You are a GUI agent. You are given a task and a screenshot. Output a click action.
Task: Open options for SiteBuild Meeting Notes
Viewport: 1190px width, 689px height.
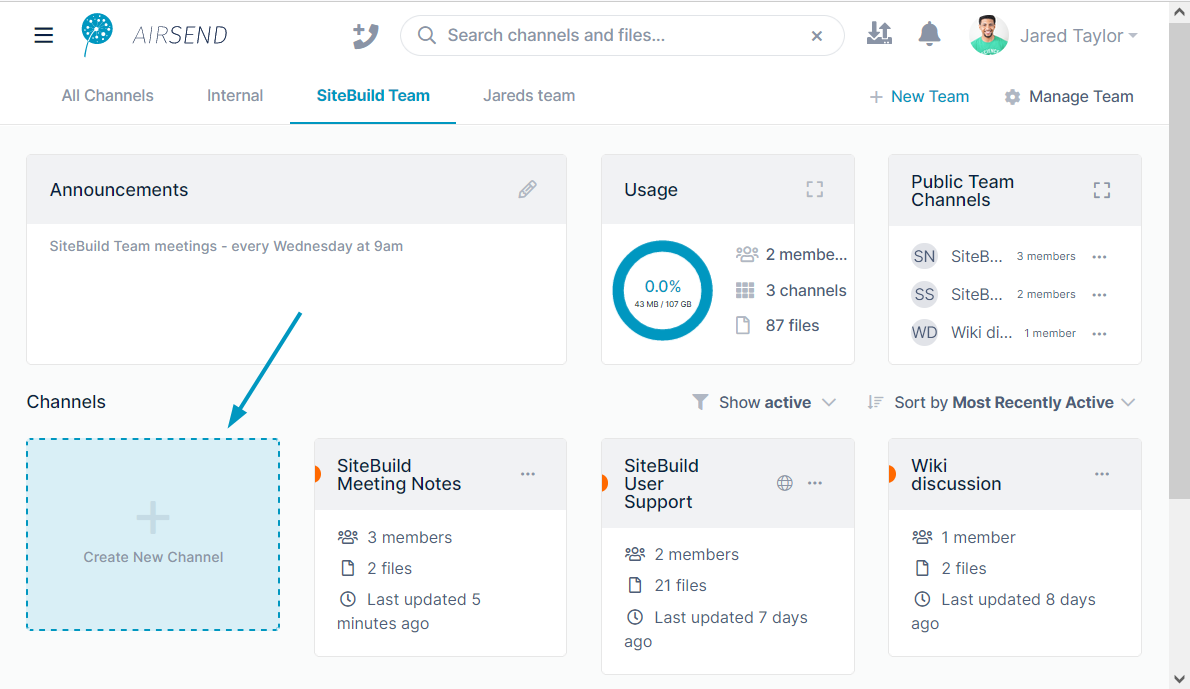528,474
